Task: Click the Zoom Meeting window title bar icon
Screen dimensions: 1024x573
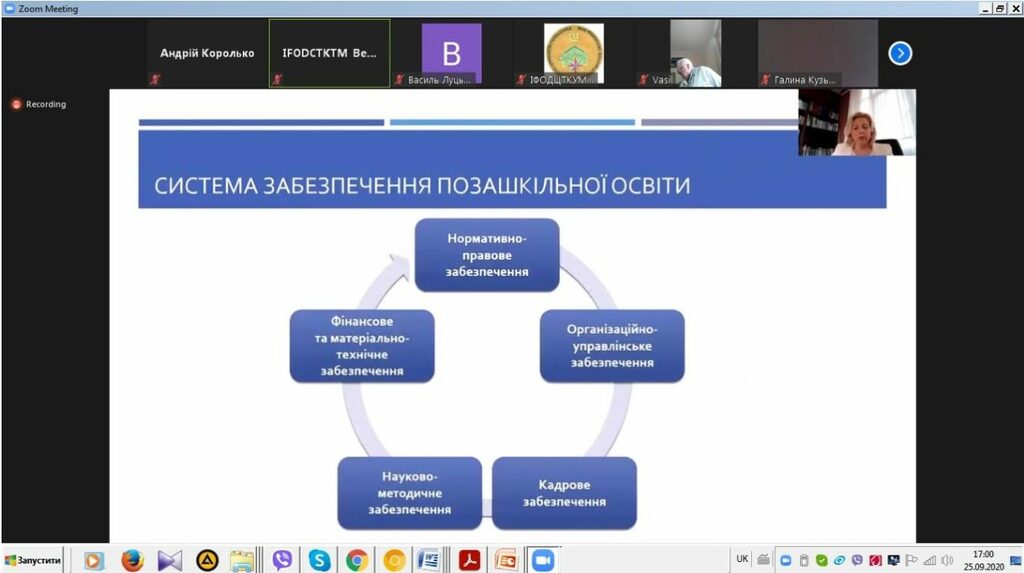Action: [x=9, y=8]
